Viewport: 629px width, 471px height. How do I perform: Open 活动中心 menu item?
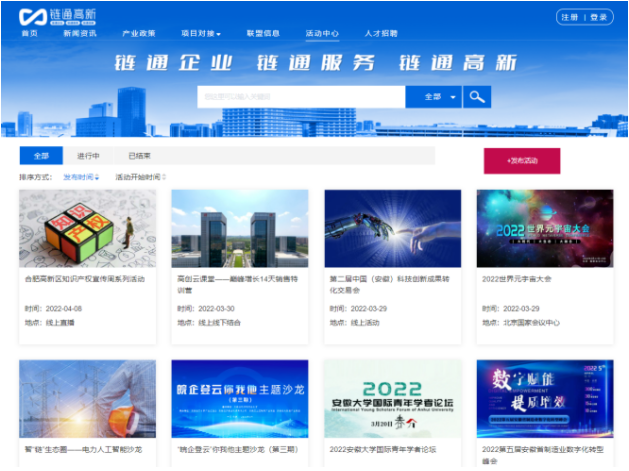322,33
